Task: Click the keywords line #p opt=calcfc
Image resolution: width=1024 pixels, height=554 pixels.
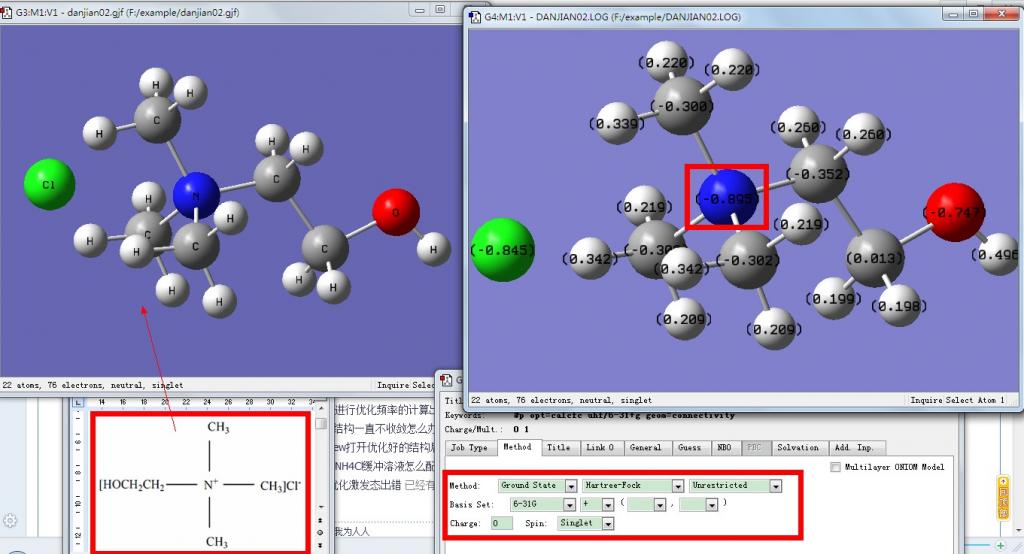Action: coord(624,416)
